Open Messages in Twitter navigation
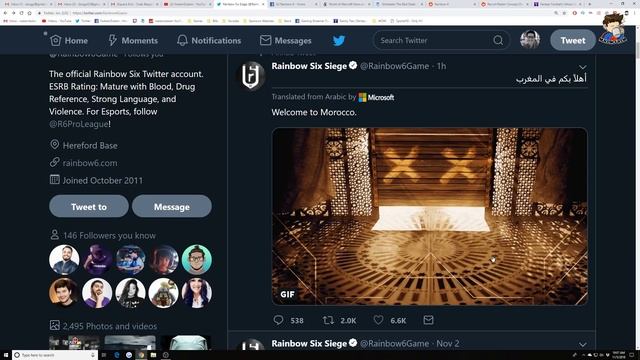This screenshot has height=360, width=640. (x=286, y=40)
